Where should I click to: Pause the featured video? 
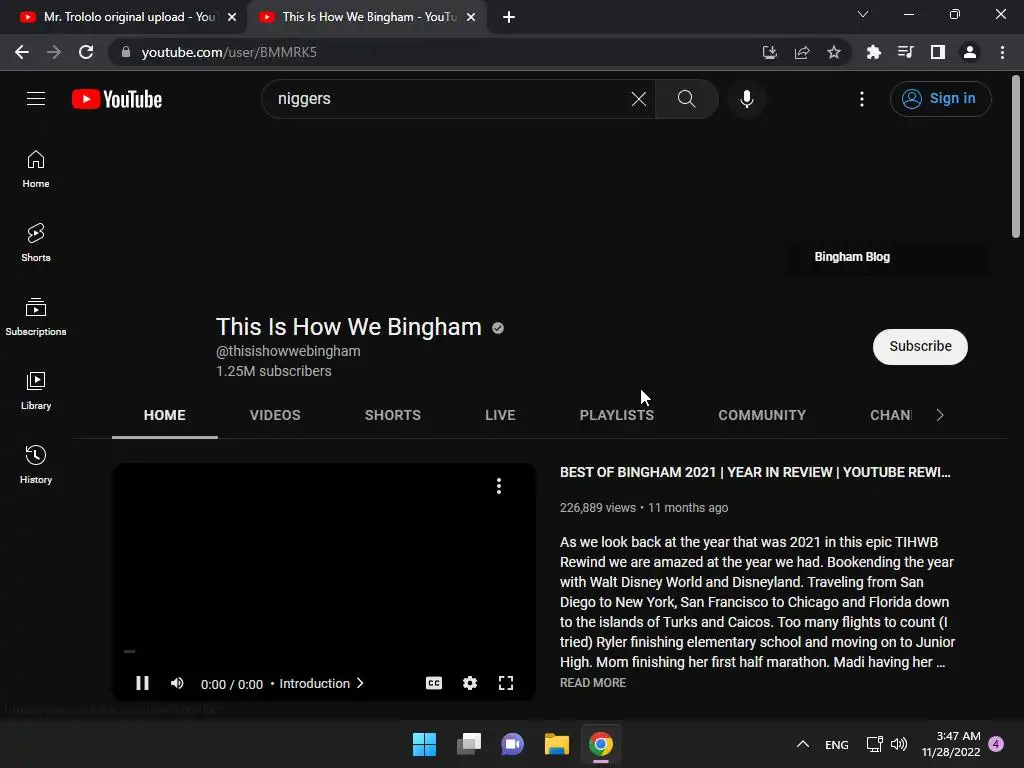[142, 683]
